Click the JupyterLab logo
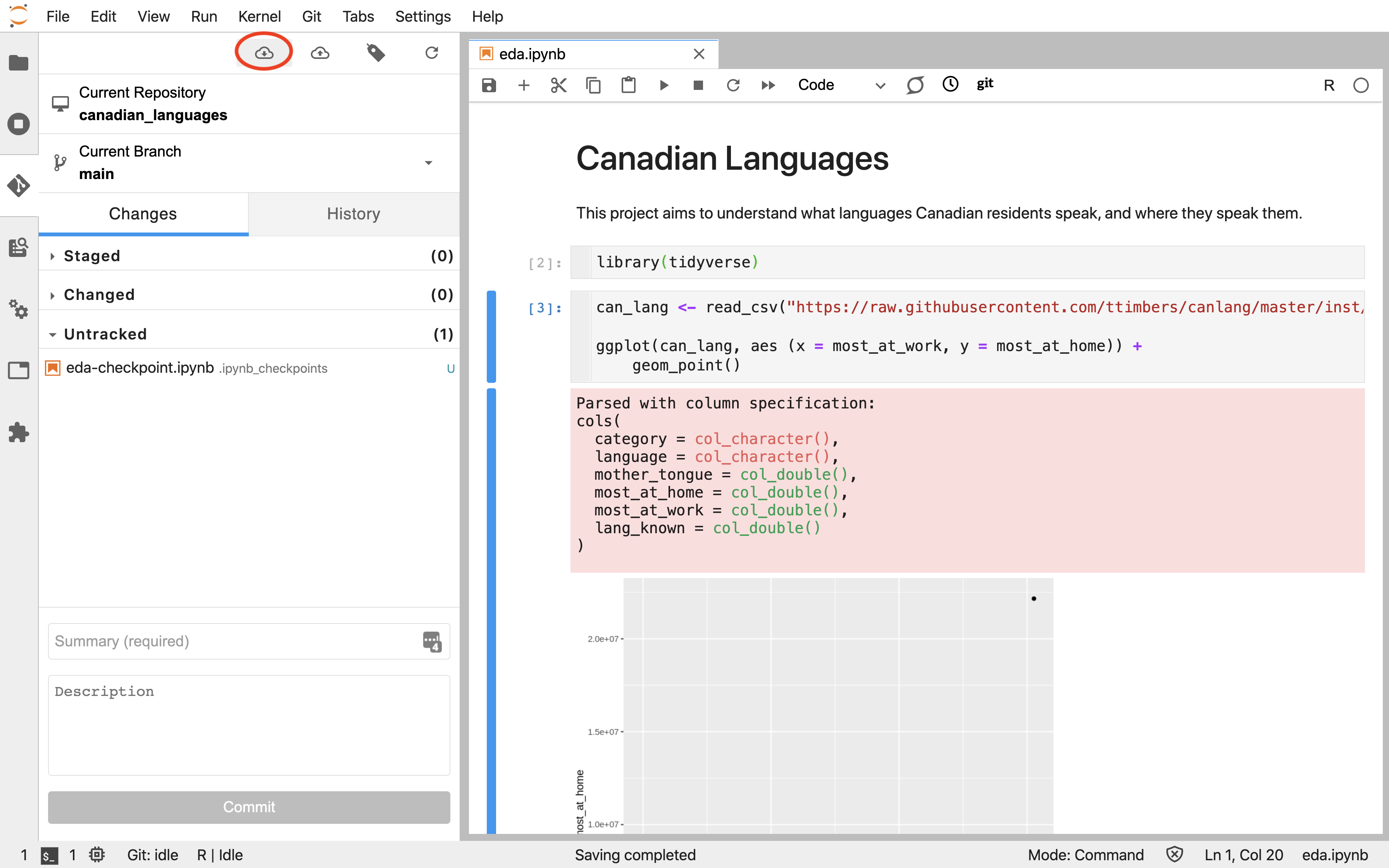Viewport: 1389px width, 868px height. click(18, 15)
